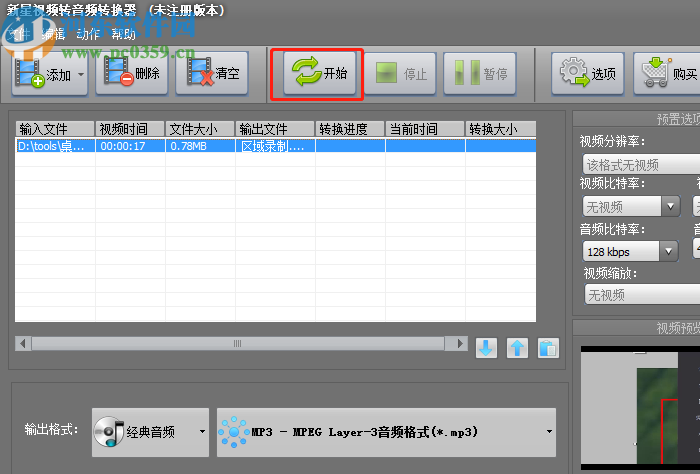Click the 停止 (Stop) button
The image size is (700, 474).
(x=400, y=74)
